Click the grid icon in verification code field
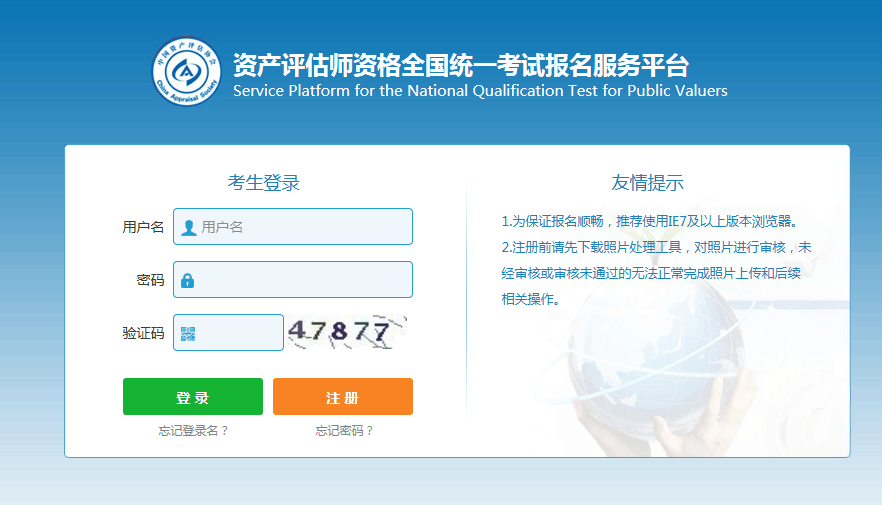Image resolution: width=882 pixels, height=505 pixels. click(x=188, y=334)
